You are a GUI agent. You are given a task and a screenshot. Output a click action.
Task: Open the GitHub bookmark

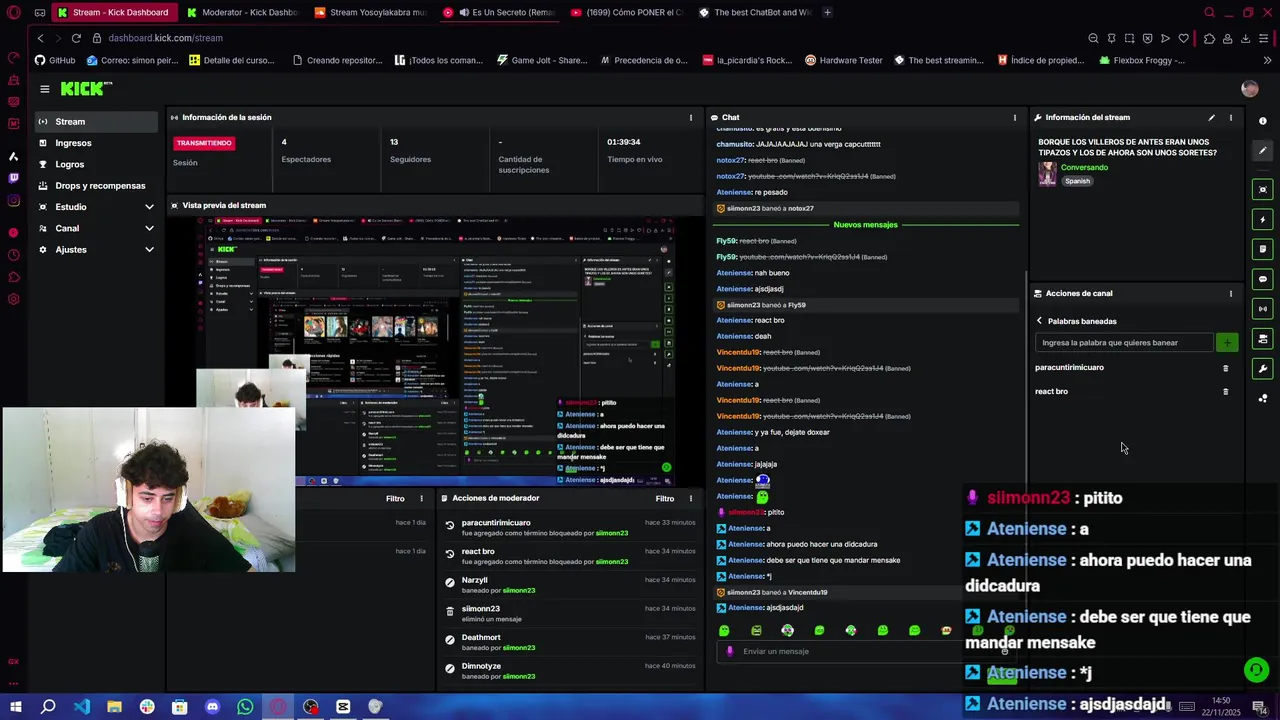pos(55,60)
